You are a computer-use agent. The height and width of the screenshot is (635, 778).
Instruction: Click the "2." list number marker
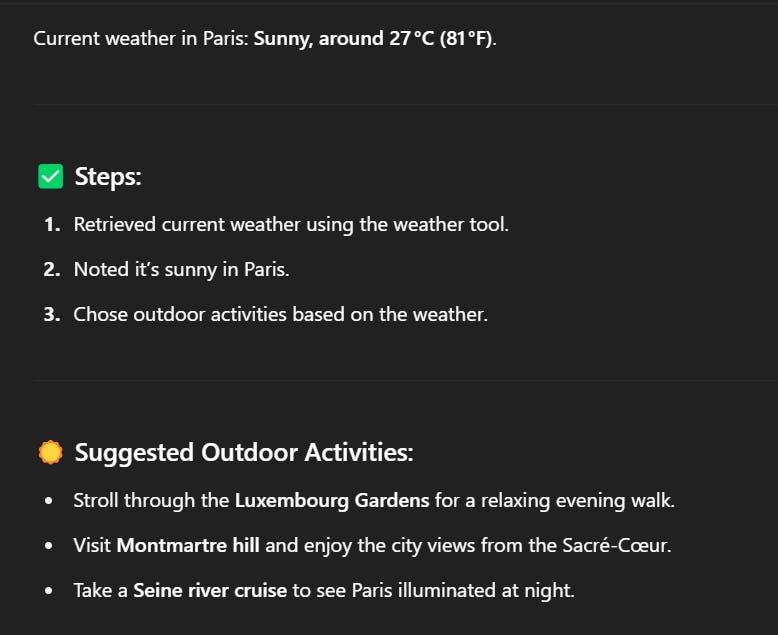click(x=52, y=269)
